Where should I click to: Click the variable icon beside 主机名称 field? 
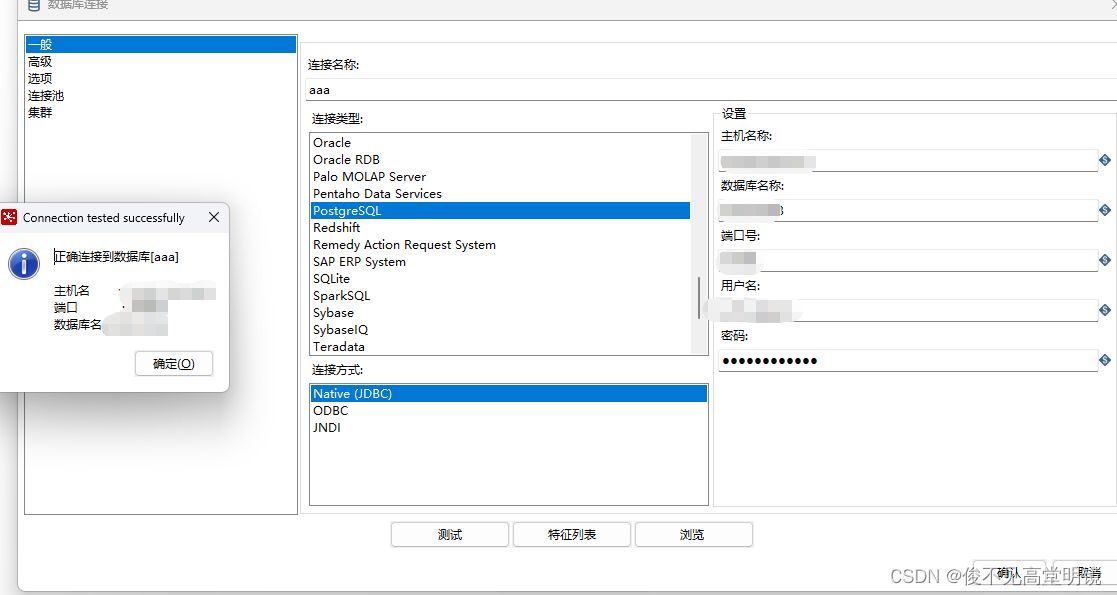[1104, 160]
